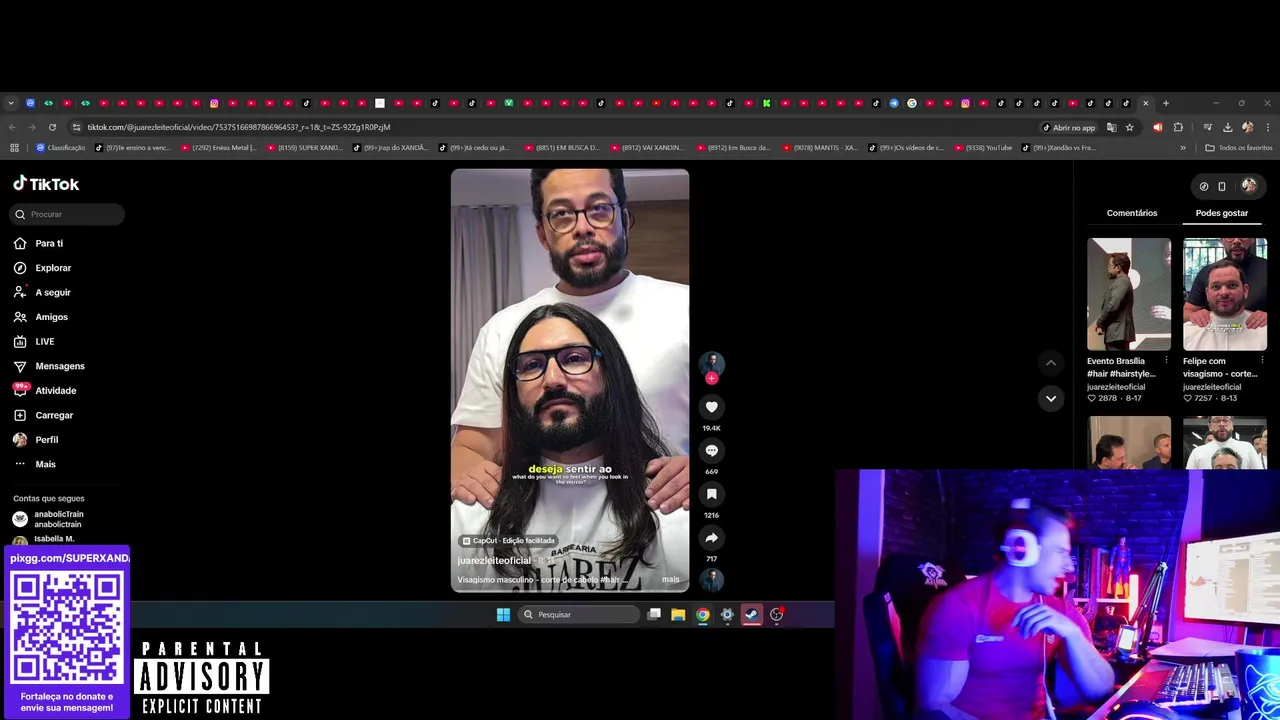Open File Explorer from taskbar
Screen dimensions: 1280x720
click(678, 614)
